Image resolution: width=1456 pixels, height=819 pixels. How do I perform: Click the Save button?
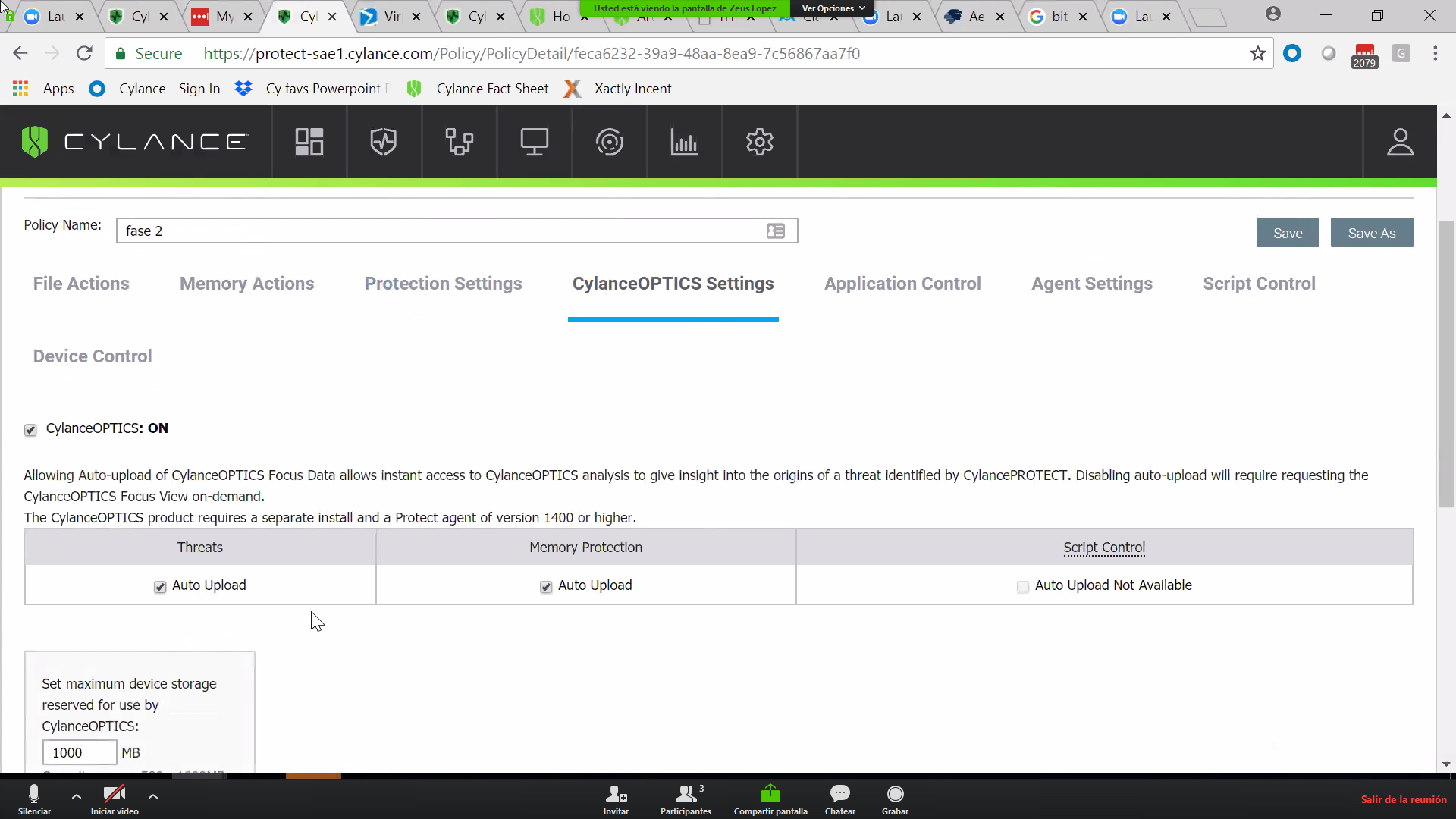1287,233
